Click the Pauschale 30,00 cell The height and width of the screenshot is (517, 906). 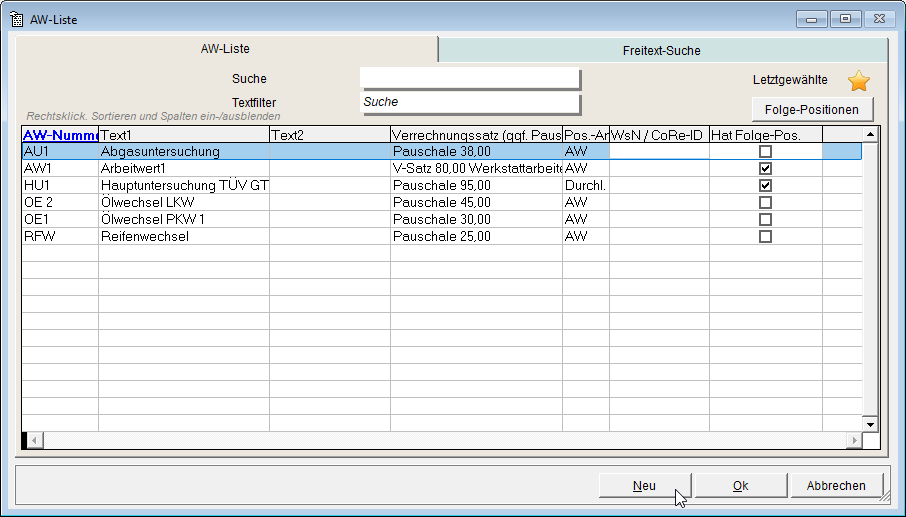click(477, 220)
